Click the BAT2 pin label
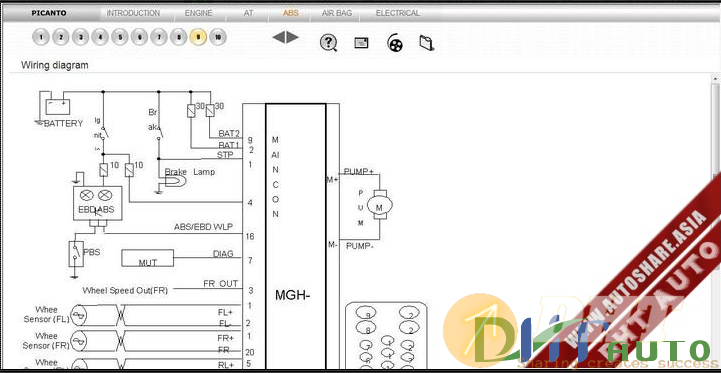 pyautogui.click(x=229, y=134)
